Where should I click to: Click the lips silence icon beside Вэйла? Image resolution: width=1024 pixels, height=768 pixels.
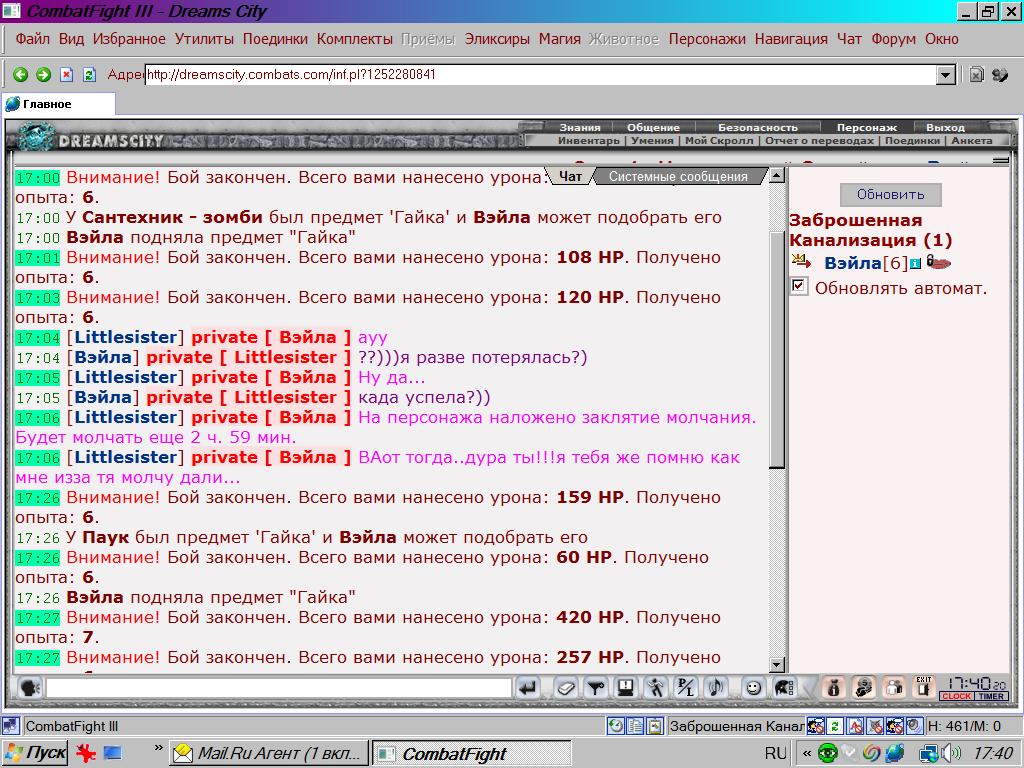coord(938,263)
